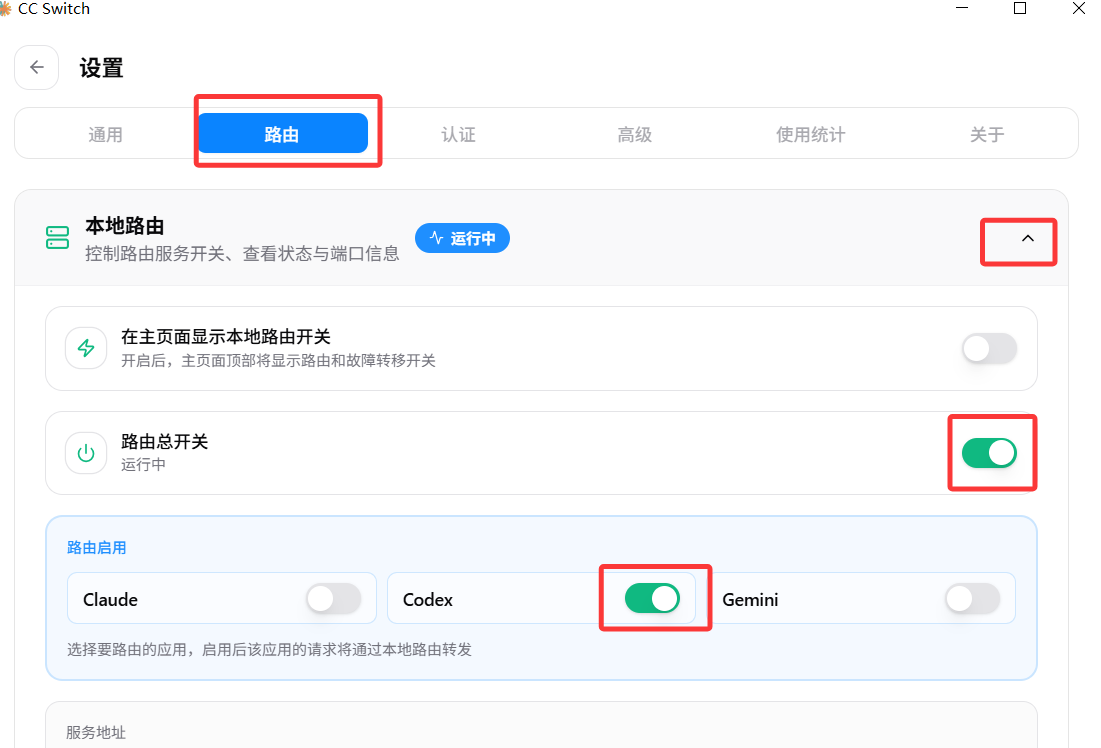The height and width of the screenshot is (748, 1101).
Task: Open the 高级 tab
Action: tap(635, 134)
